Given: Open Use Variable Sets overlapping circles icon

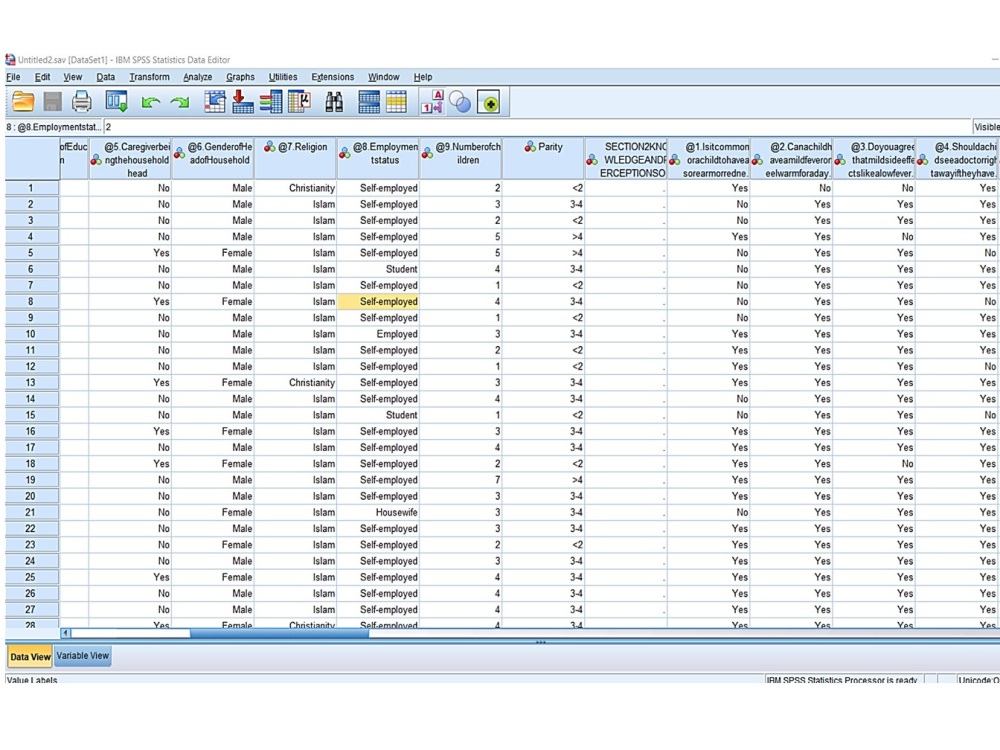Looking at the screenshot, I should [460, 102].
